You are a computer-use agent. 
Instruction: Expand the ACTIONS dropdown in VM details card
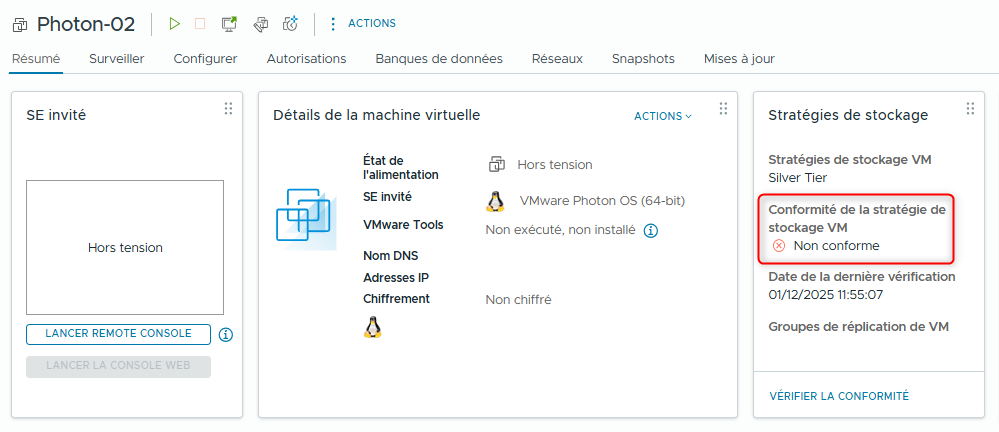point(663,117)
